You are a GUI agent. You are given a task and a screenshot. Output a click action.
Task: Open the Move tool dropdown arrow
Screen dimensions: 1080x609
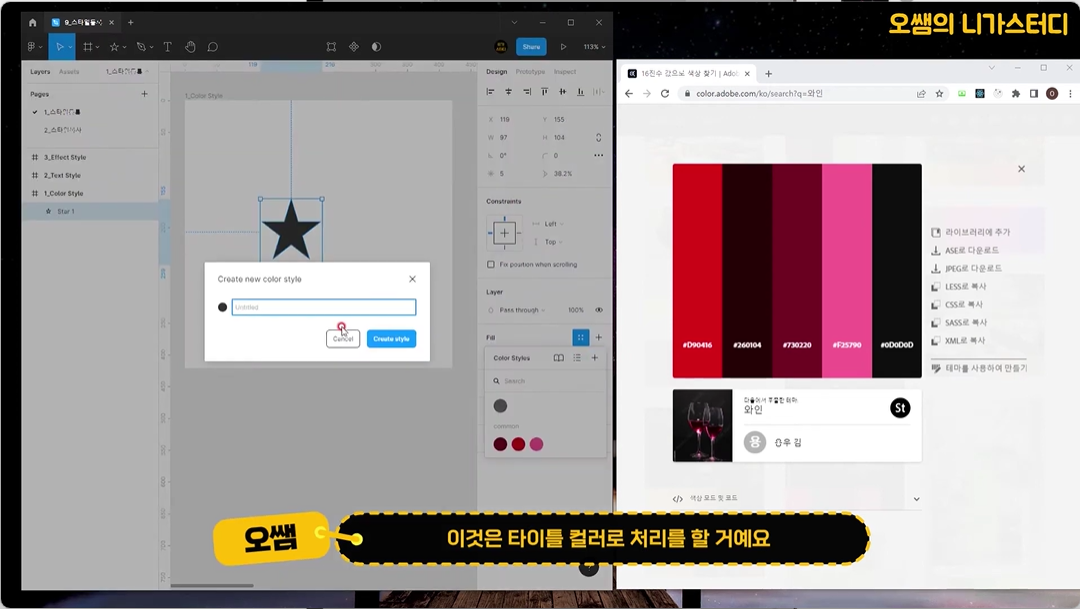point(70,48)
